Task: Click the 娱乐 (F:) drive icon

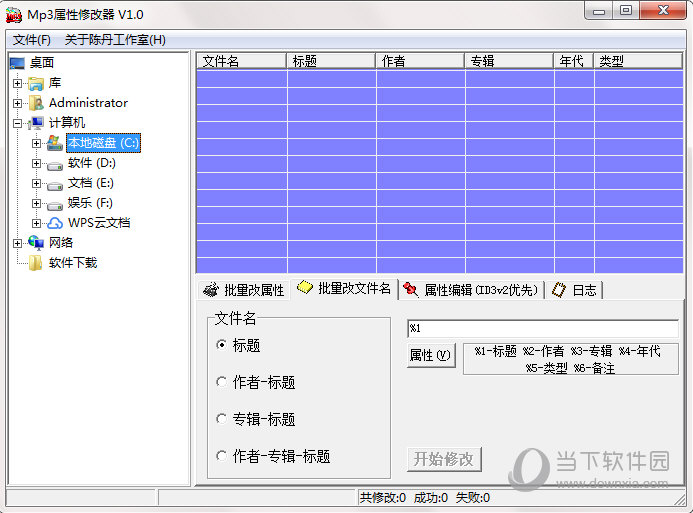Action: pyautogui.click(x=55, y=203)
